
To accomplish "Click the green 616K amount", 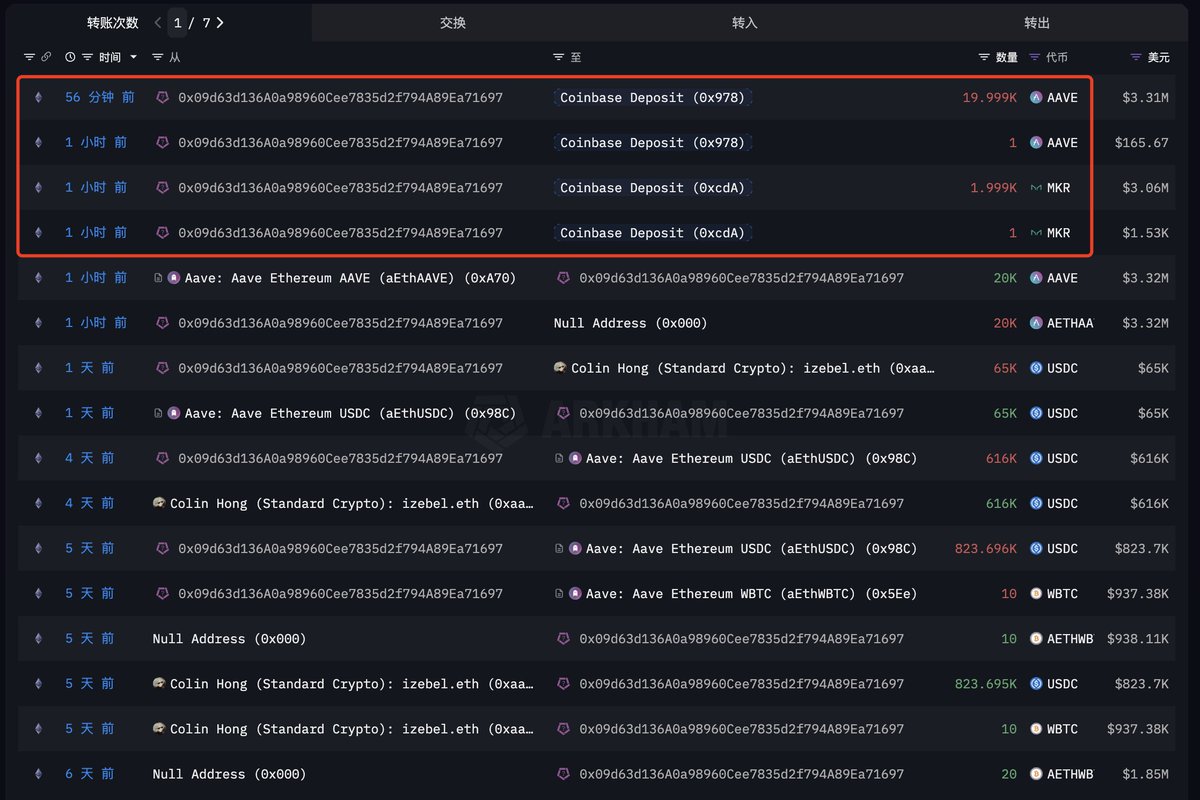I will pyautogui.click(x=1001, y=503).
